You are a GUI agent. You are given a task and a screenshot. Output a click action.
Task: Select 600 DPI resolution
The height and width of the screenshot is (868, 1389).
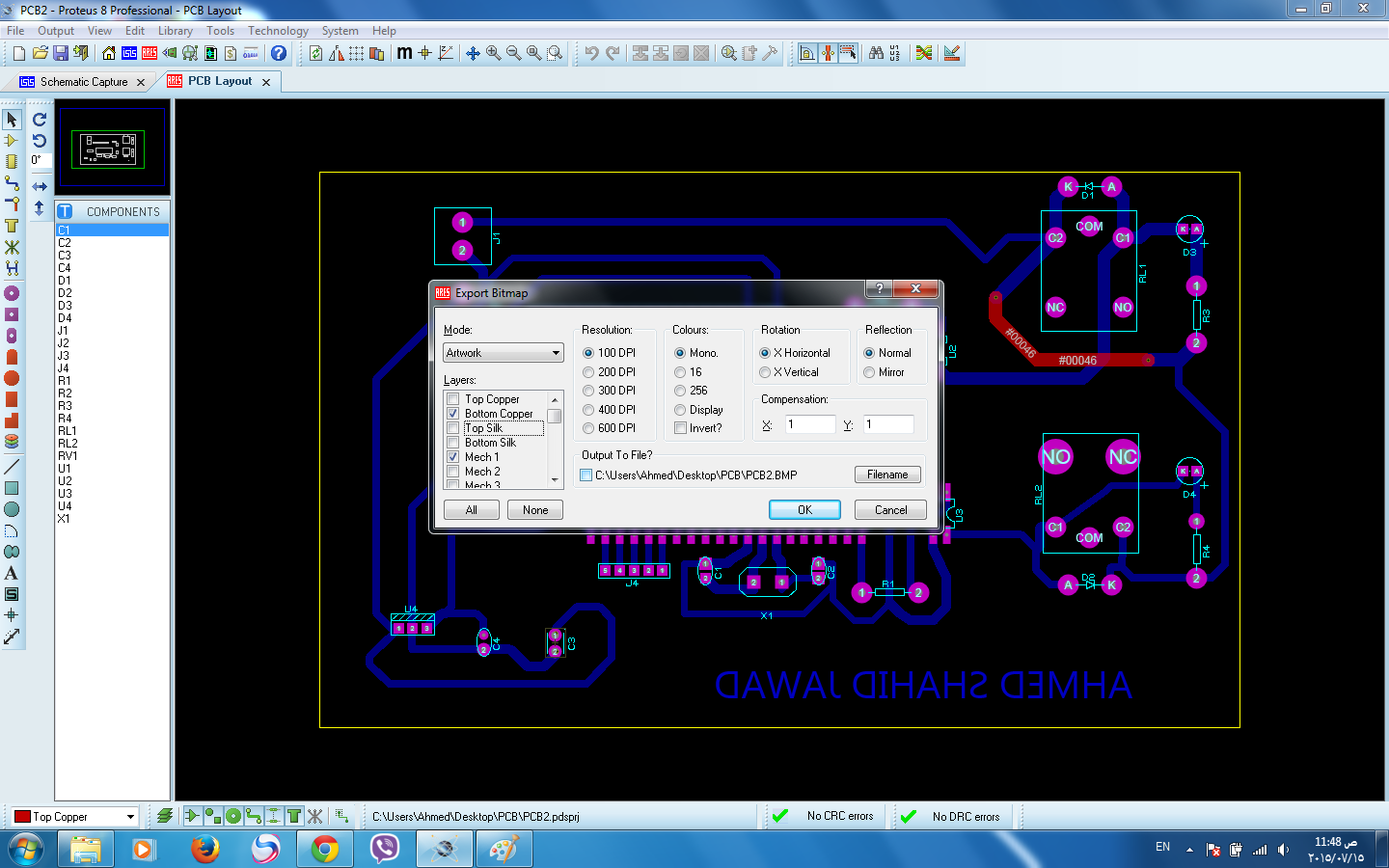(588, 428)
